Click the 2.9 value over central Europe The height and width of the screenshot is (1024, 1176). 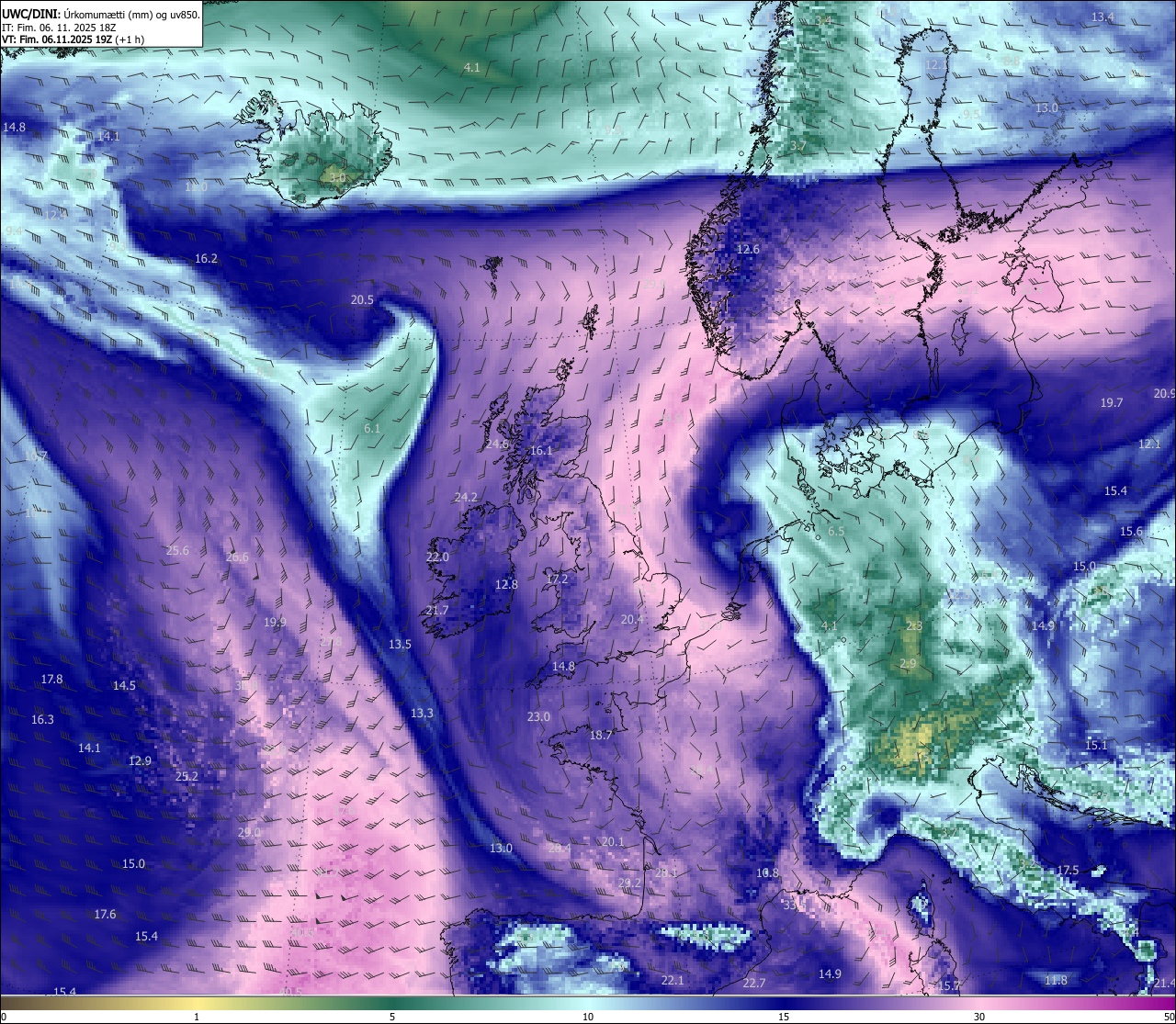[x=908, y=664]
